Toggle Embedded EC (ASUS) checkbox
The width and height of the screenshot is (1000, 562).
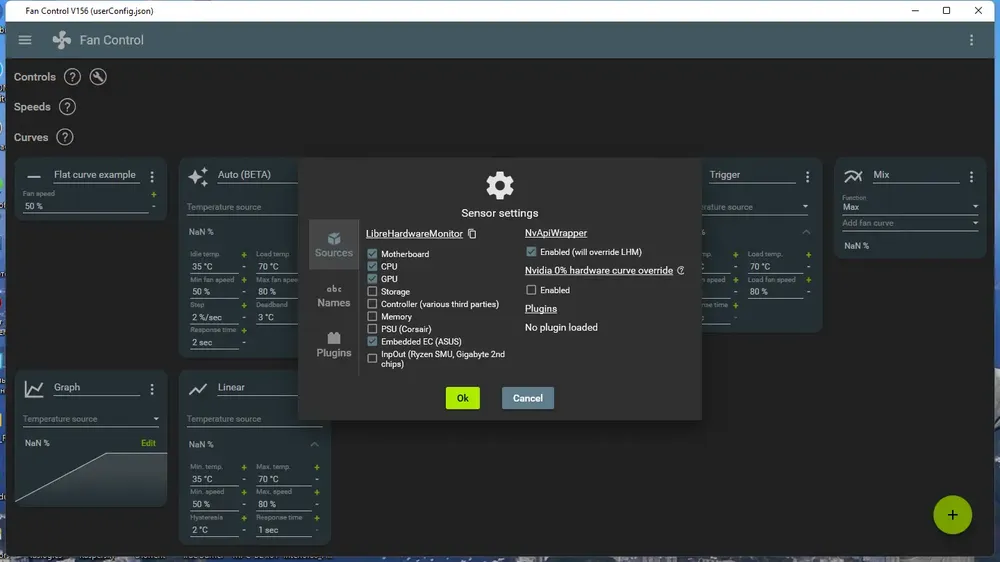coord(372,341)
